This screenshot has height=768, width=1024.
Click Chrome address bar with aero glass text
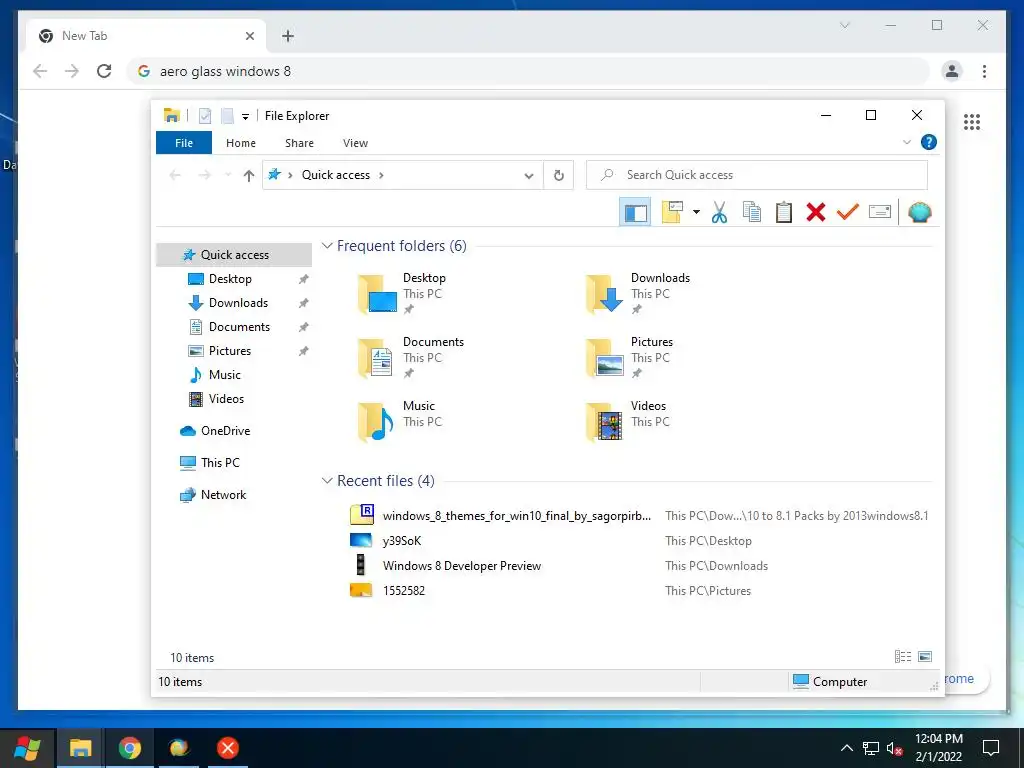click(x=528, y=71)
